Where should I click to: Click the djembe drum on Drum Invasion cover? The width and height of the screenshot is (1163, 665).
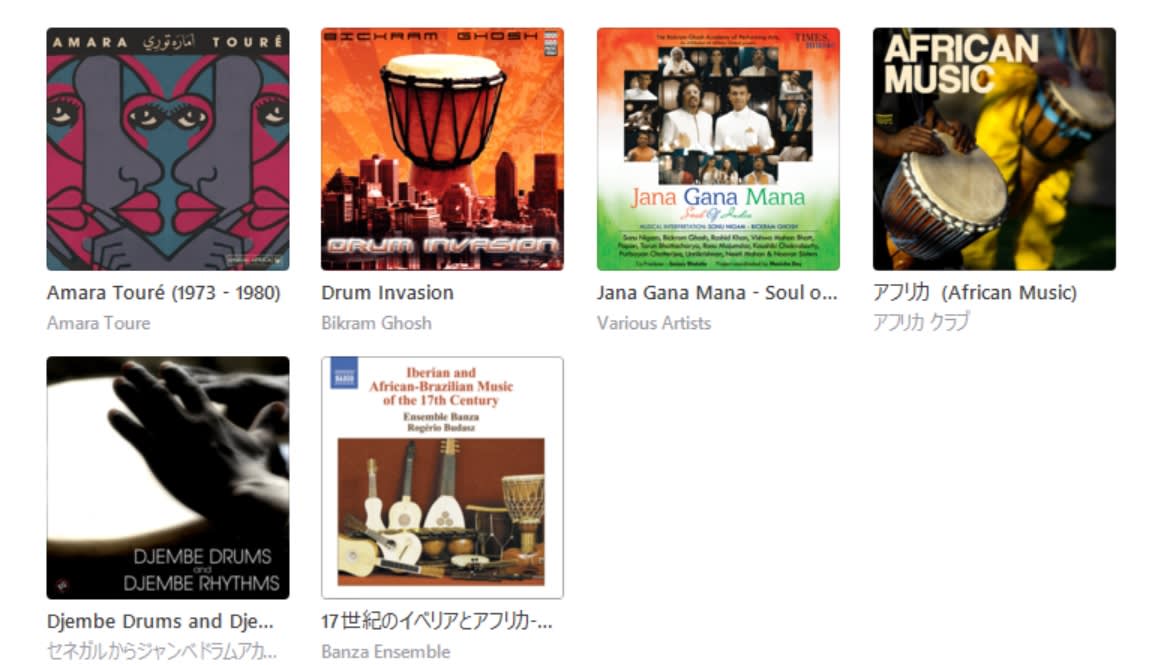pyautogui.click(x=443, y=111)
